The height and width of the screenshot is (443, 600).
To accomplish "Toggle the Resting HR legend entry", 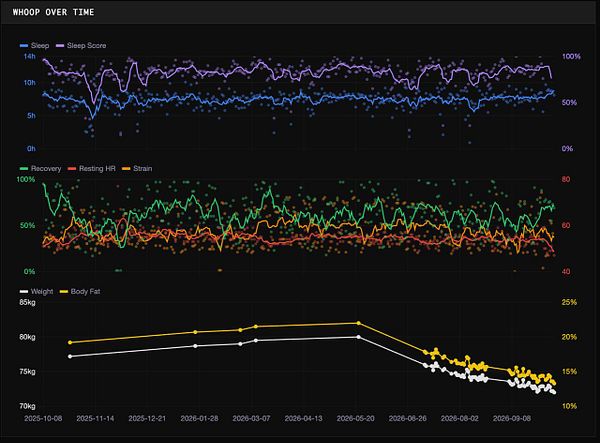I will 91,169.
